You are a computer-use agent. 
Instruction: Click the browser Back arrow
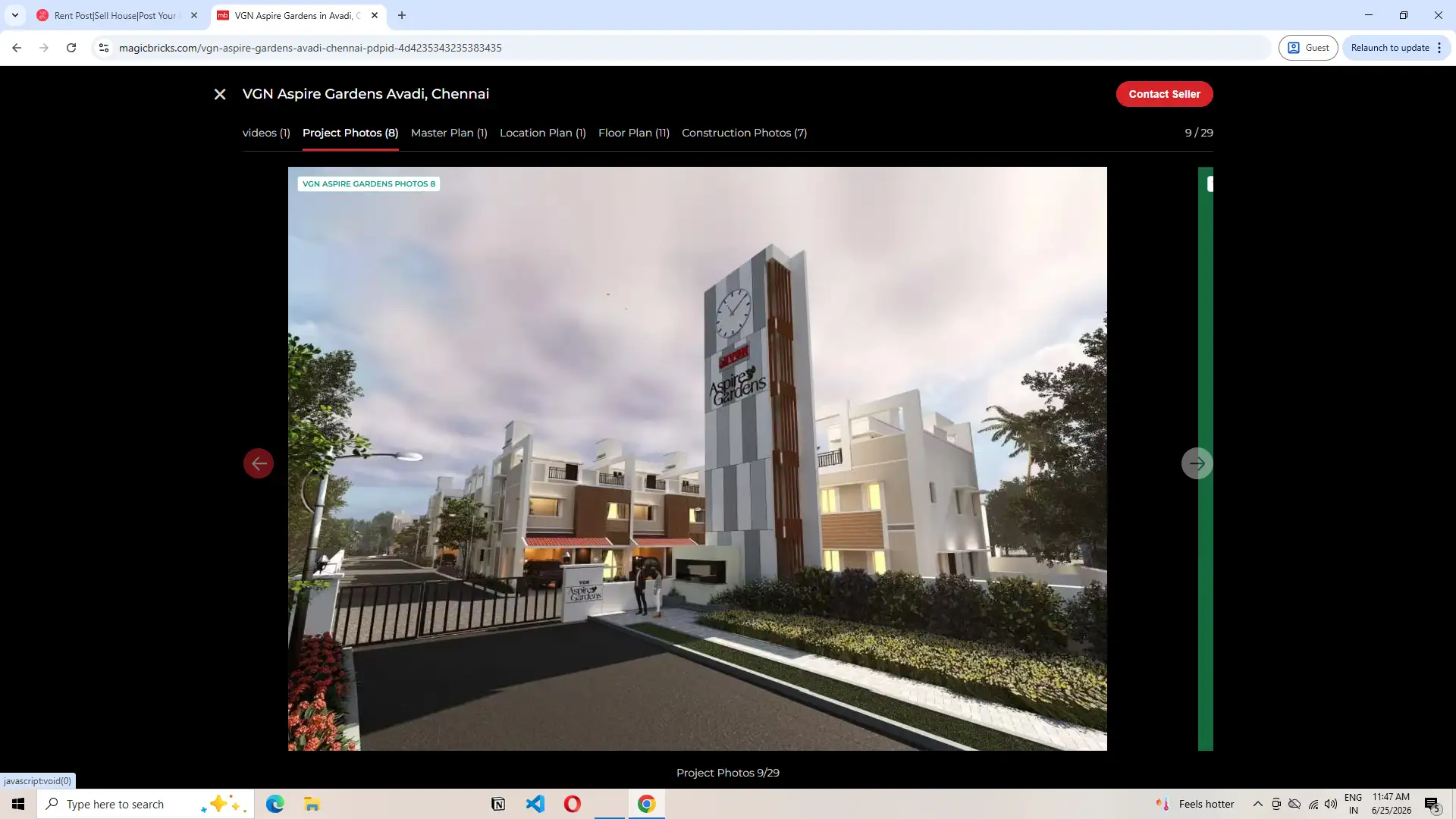click(x=17, y=48)
